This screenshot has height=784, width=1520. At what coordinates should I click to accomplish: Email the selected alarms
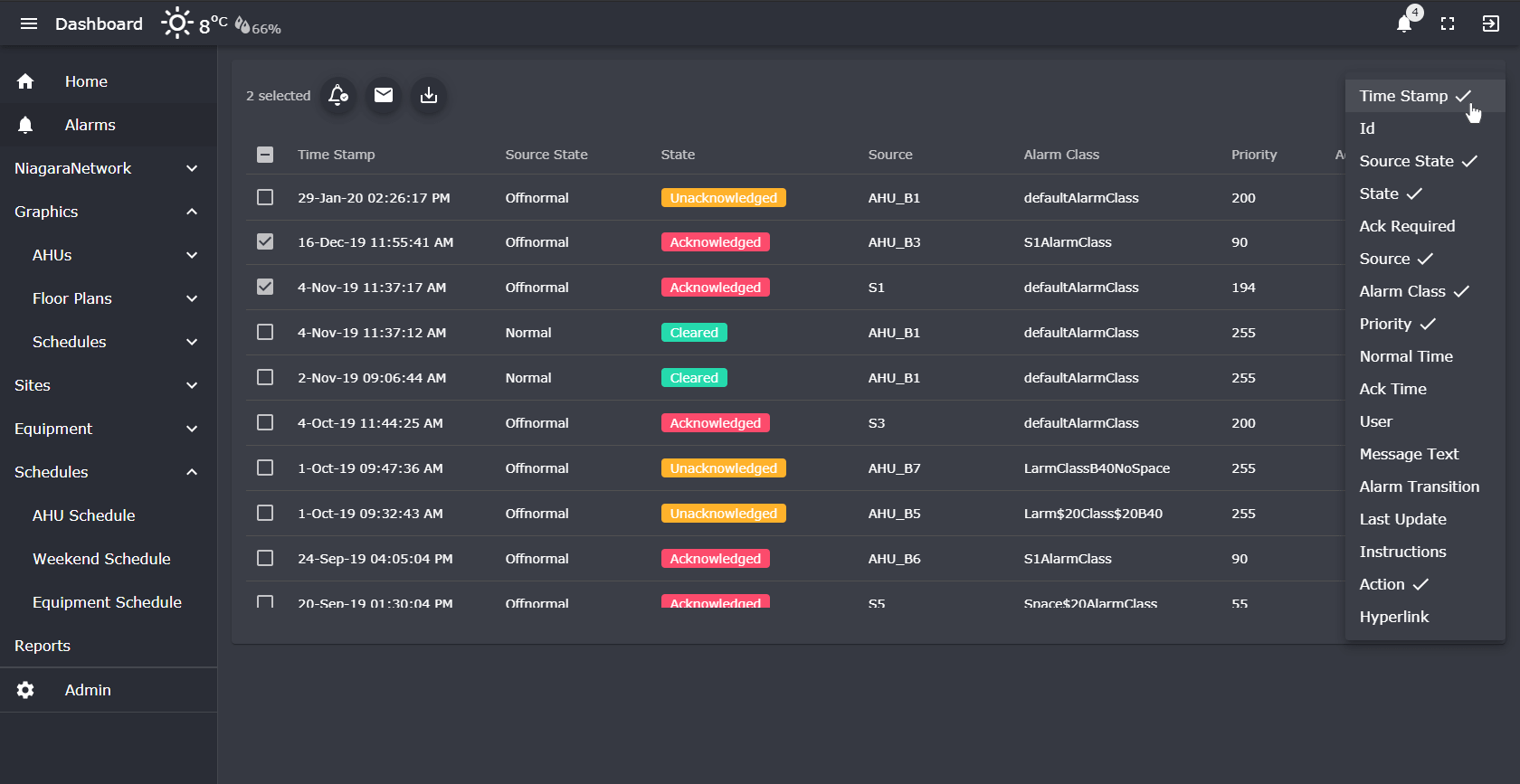pos(384,95)
